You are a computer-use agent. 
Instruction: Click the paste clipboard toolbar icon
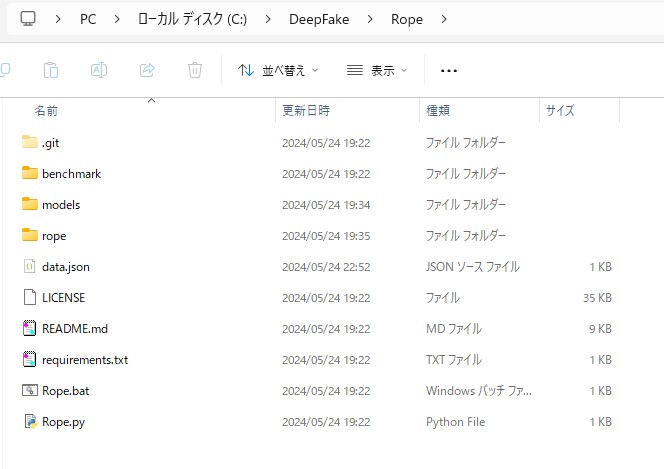[51, 70]
